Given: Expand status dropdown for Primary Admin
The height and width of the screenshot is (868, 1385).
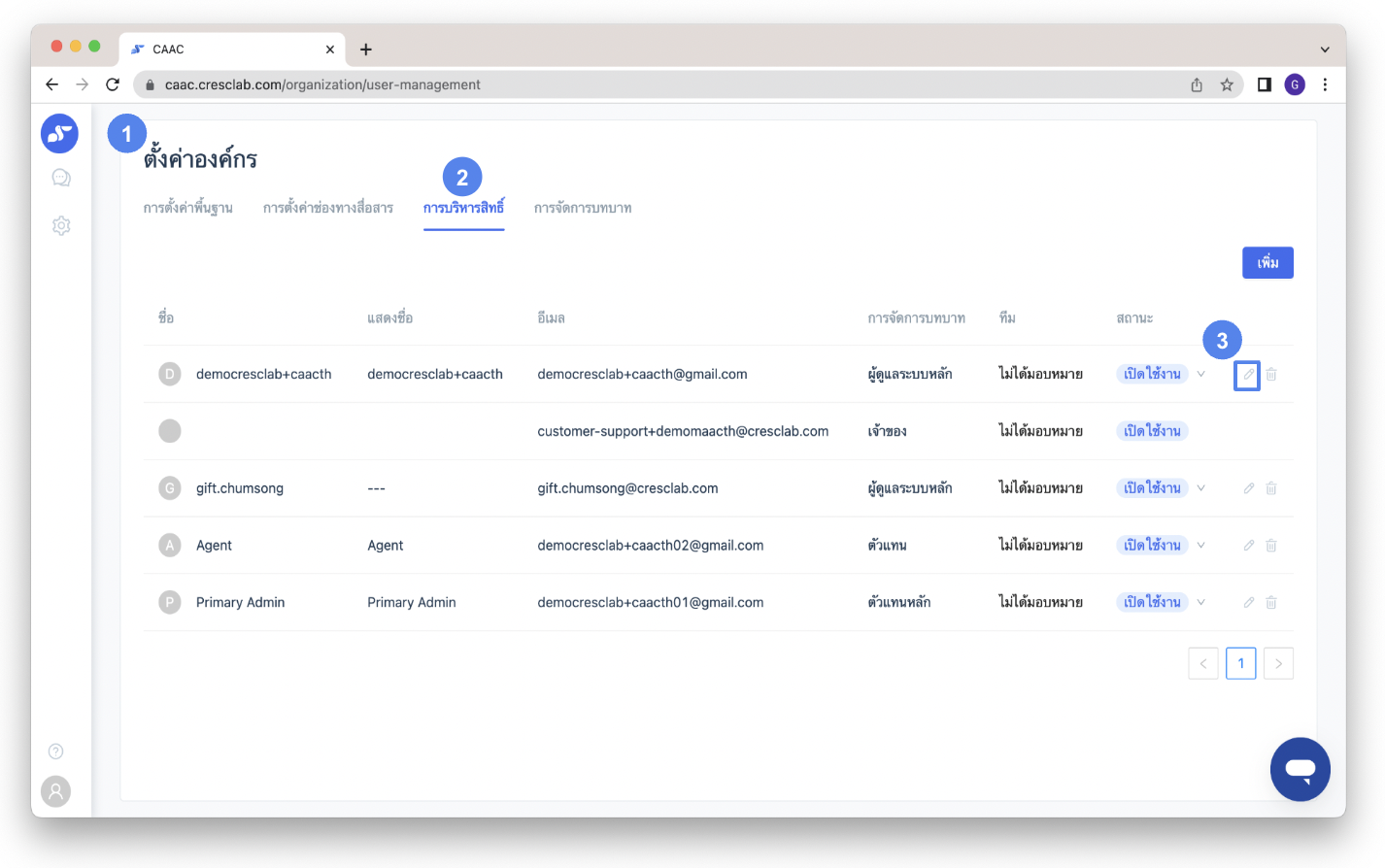Looking at the screenshot, I should tap(1201, 603).
